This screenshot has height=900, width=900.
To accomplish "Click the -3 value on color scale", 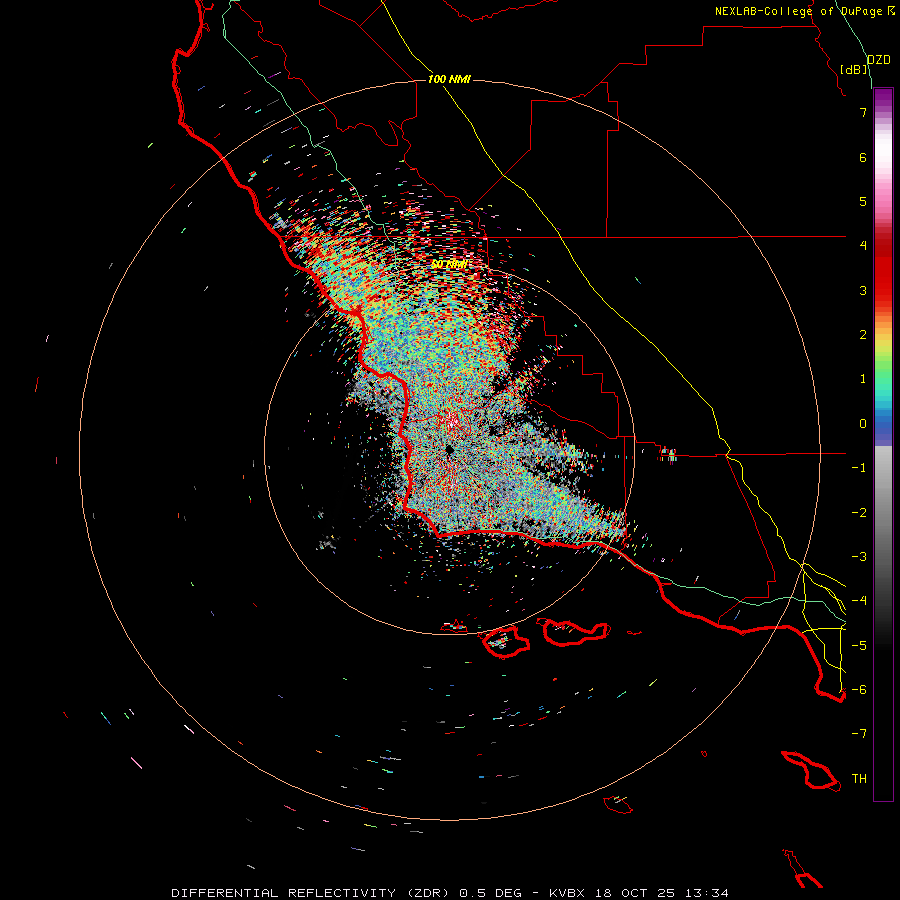I will [859, 557].
